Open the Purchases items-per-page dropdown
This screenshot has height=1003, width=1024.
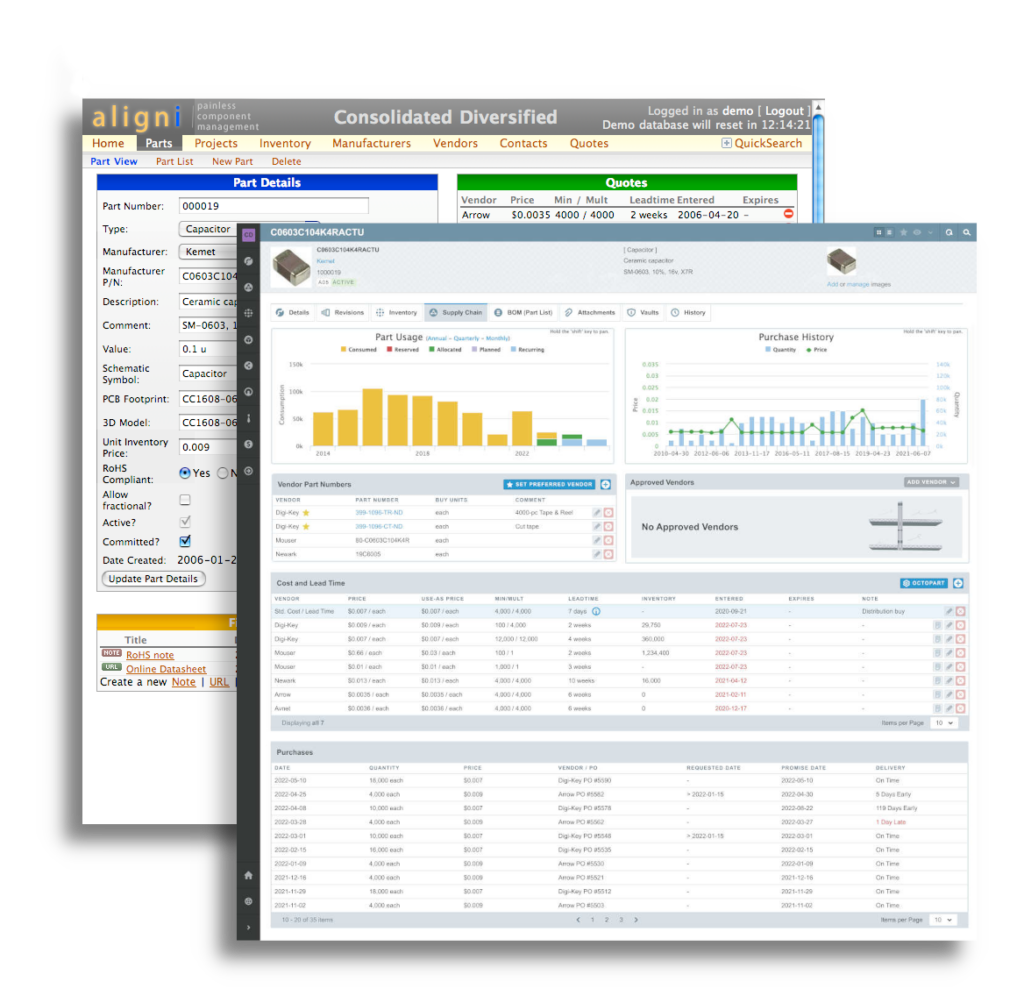(944, 920)
